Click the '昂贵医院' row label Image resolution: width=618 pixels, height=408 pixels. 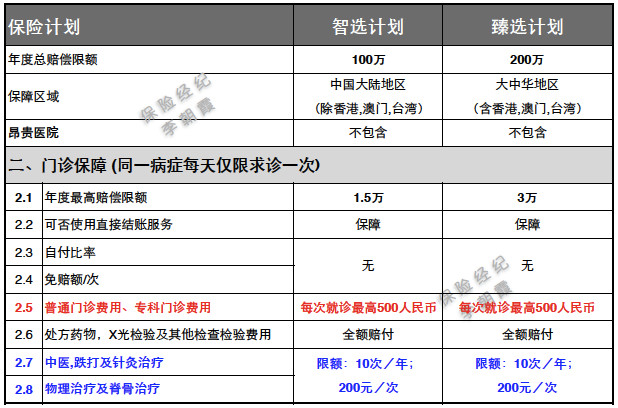pos(34,132)
